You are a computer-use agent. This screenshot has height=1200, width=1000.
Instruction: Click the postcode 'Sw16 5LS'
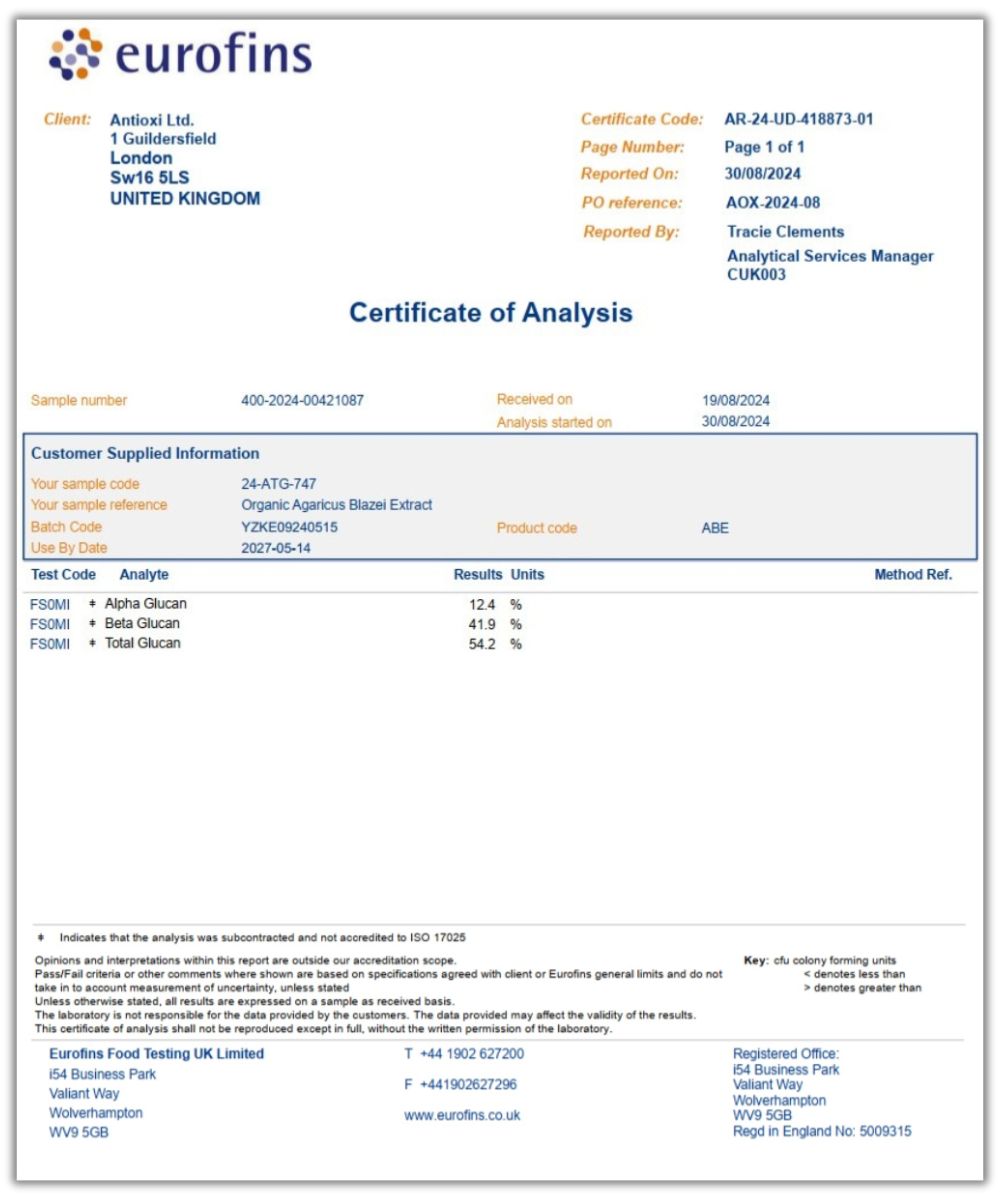[149, 178]
